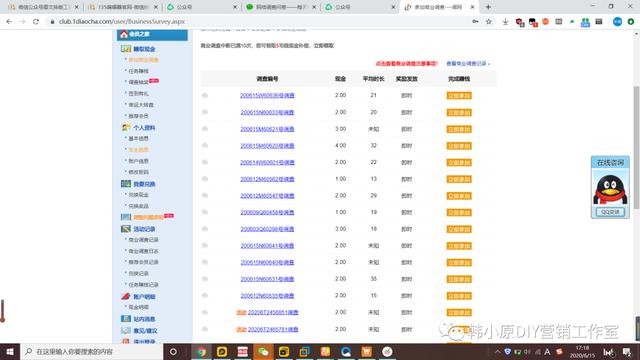The width and height of the screenshot is (640, 360).
Task: Open Windows notification center icon
Action: coord(627,351)
